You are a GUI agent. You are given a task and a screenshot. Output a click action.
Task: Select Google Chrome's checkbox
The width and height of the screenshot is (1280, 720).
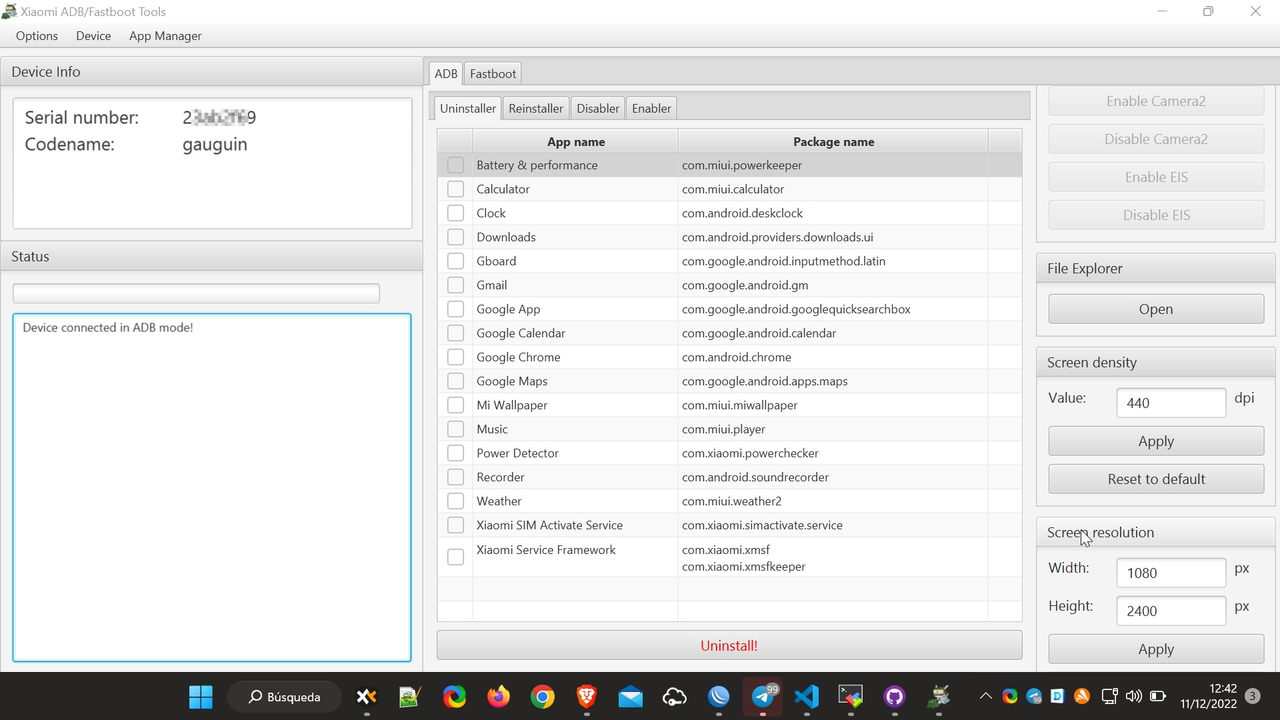pos(455,357)
